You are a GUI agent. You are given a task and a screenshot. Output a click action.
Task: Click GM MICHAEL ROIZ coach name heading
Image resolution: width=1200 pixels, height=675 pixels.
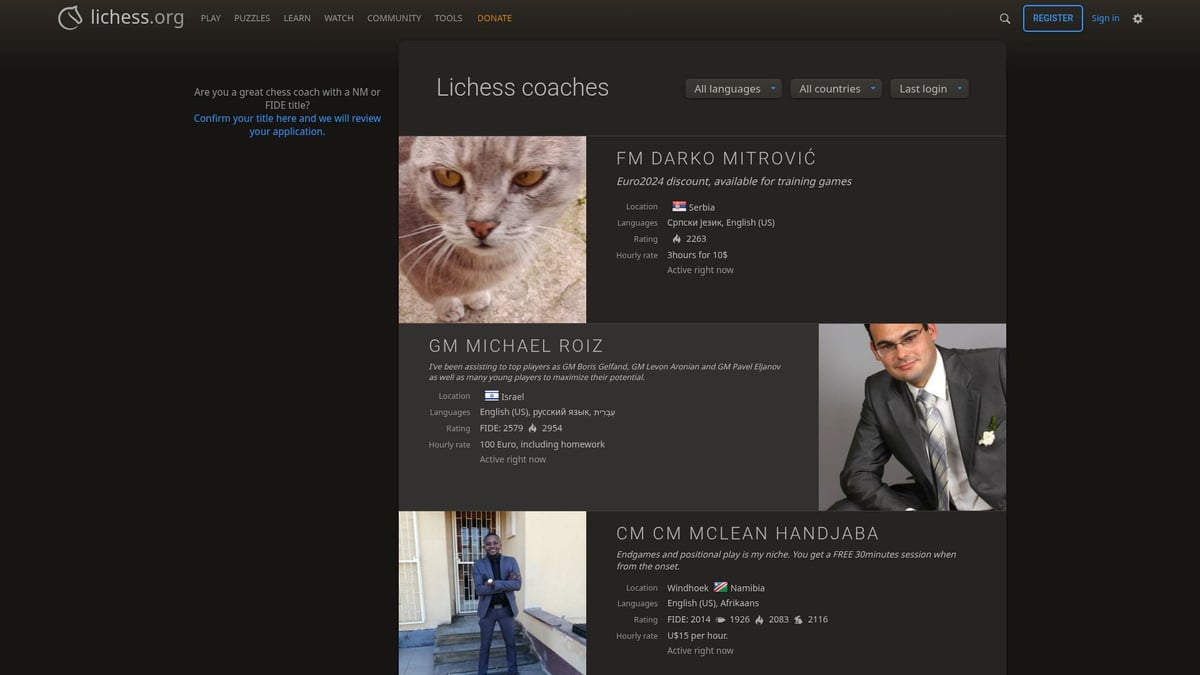516,345
